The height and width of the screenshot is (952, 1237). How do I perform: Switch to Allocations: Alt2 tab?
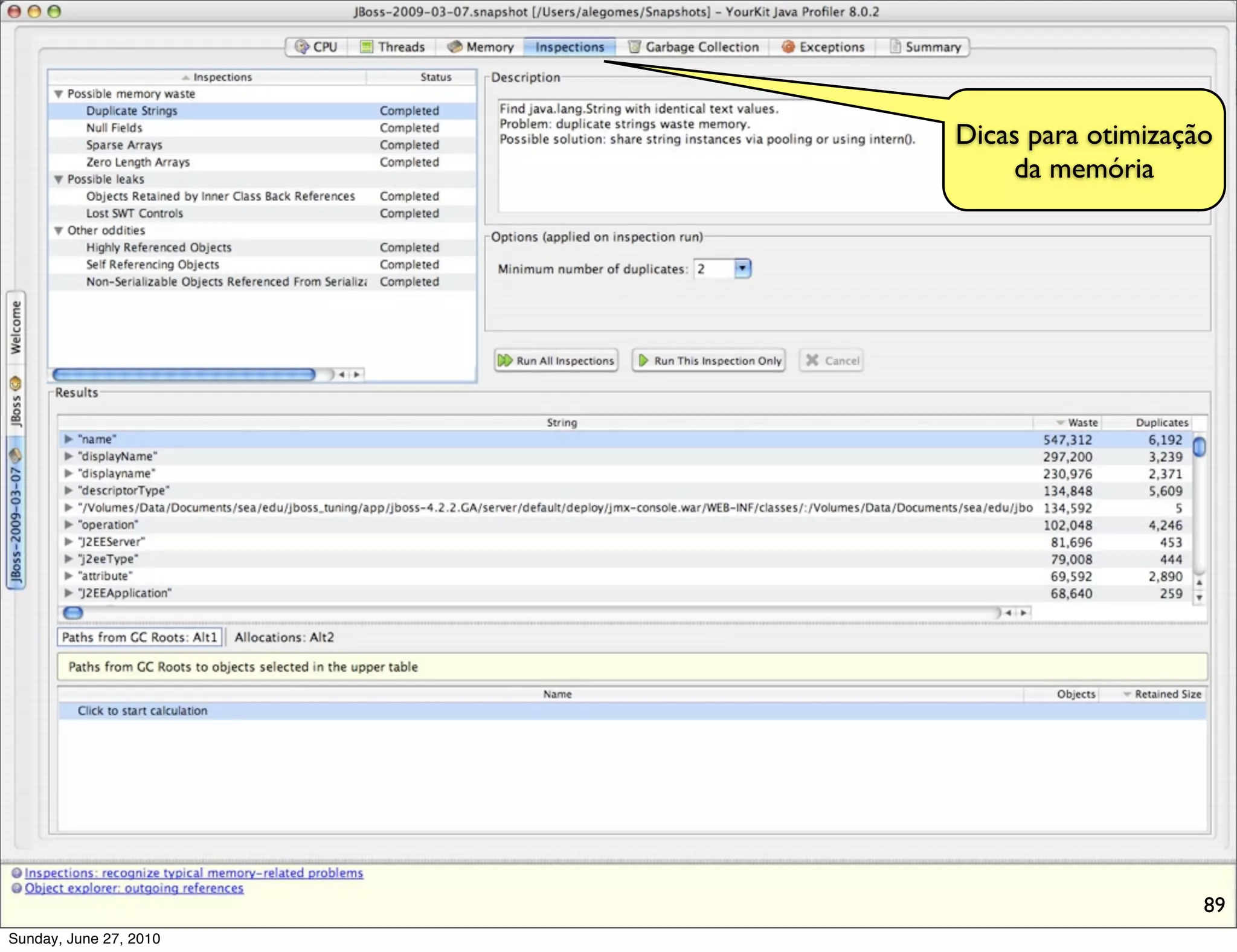284,637
